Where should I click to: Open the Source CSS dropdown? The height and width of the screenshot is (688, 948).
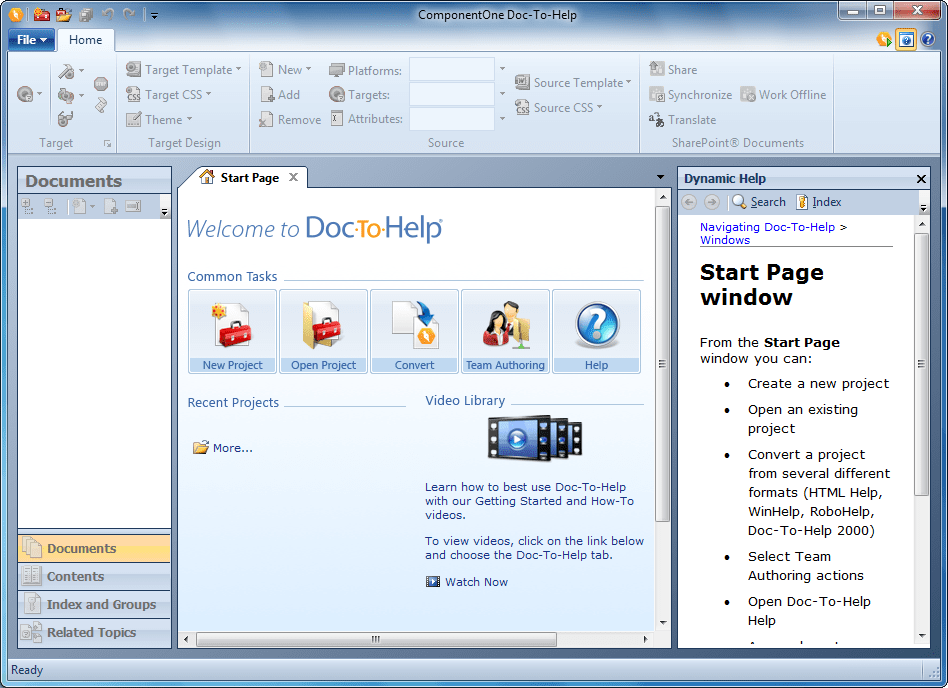pyautogui.click(x=559, y=108)
